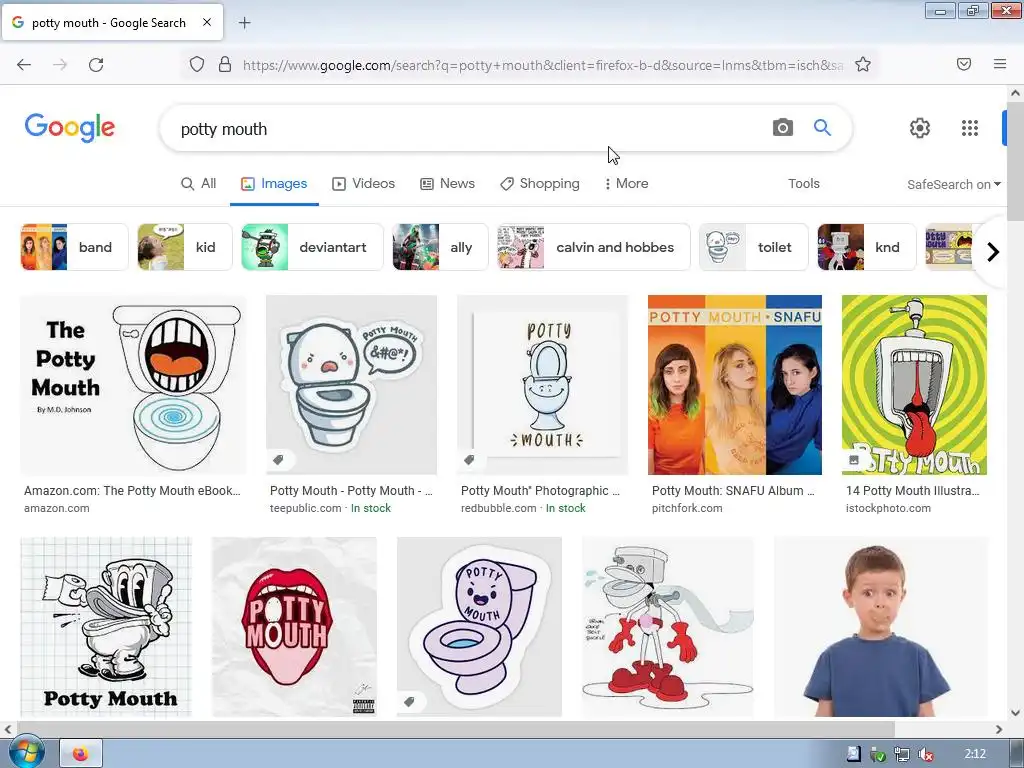Switch to the All results tab
The width and height of the screenshot is (1024, 768).
tap(199, 184)
